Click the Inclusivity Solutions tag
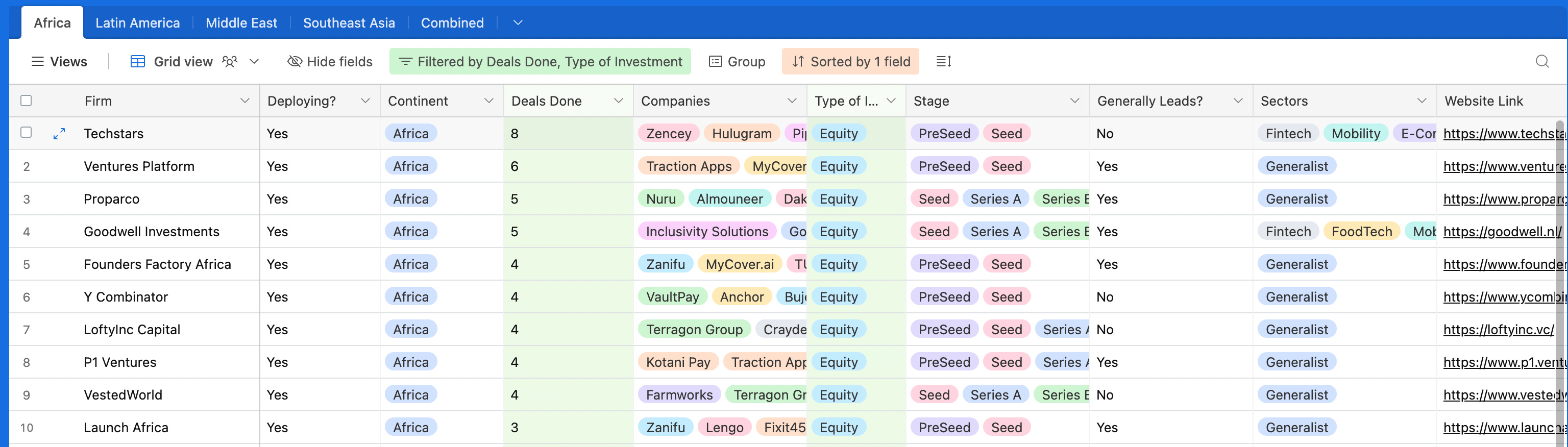The height and width of the screenshot is (447, 1568). 707,232
